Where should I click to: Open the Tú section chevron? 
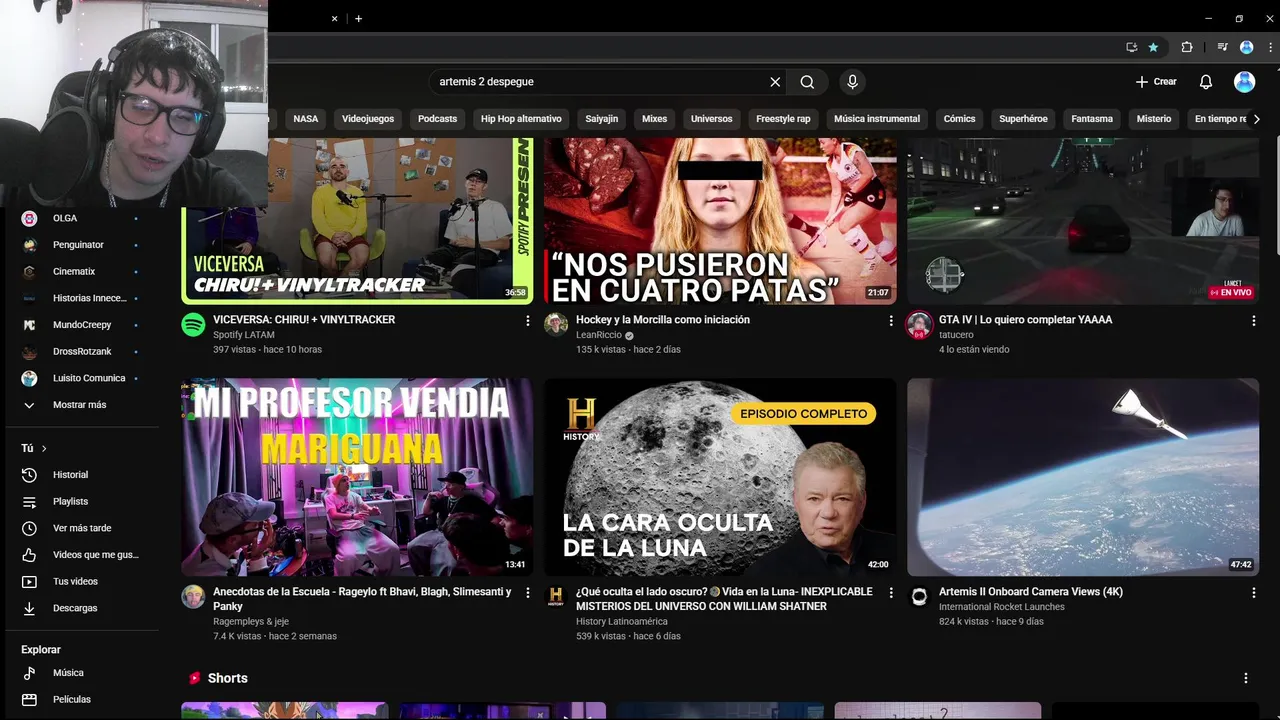(x=44, y=448)
